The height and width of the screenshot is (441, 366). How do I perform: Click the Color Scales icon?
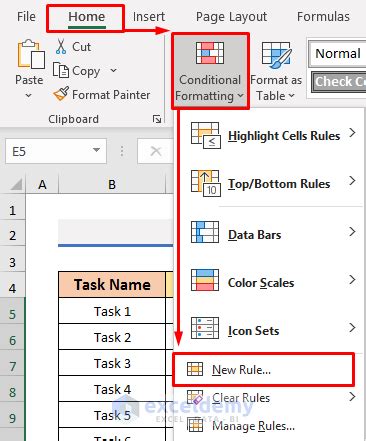pyautogui.click(x=205, y=280)
